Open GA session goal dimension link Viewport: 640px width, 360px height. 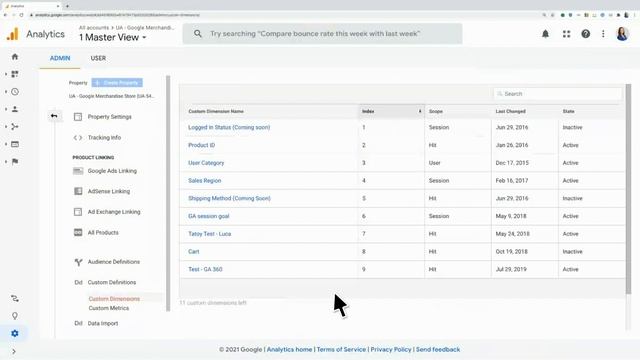(209, 216)
